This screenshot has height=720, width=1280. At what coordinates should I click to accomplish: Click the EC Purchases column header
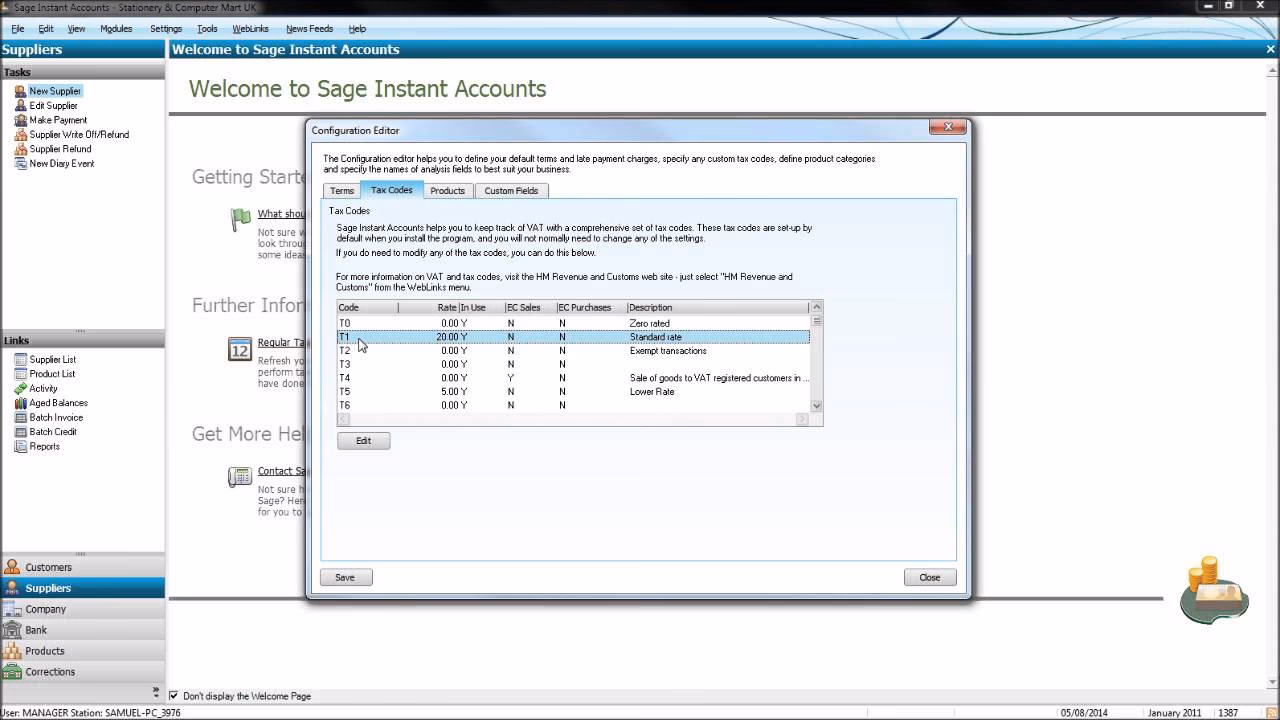591,308
